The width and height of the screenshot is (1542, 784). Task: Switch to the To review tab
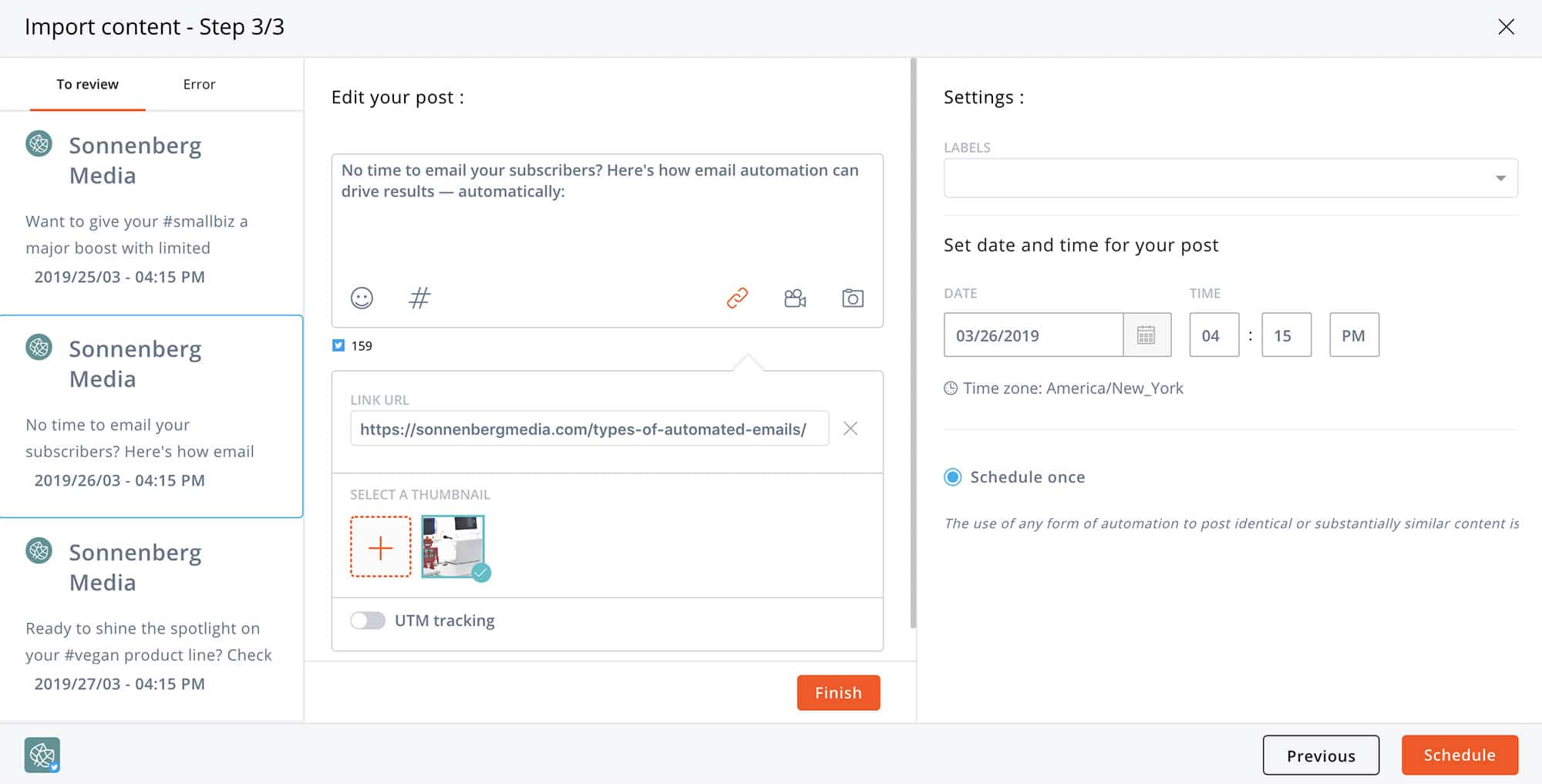coord(87,84)
